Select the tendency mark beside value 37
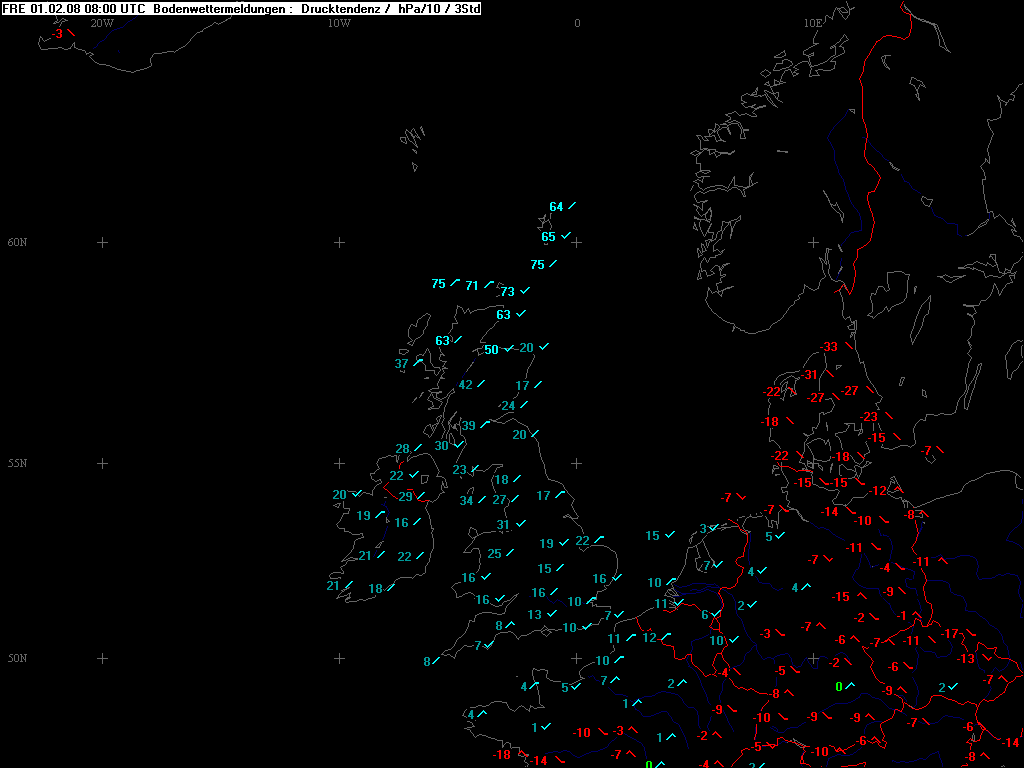 click(x=418, y=363)
